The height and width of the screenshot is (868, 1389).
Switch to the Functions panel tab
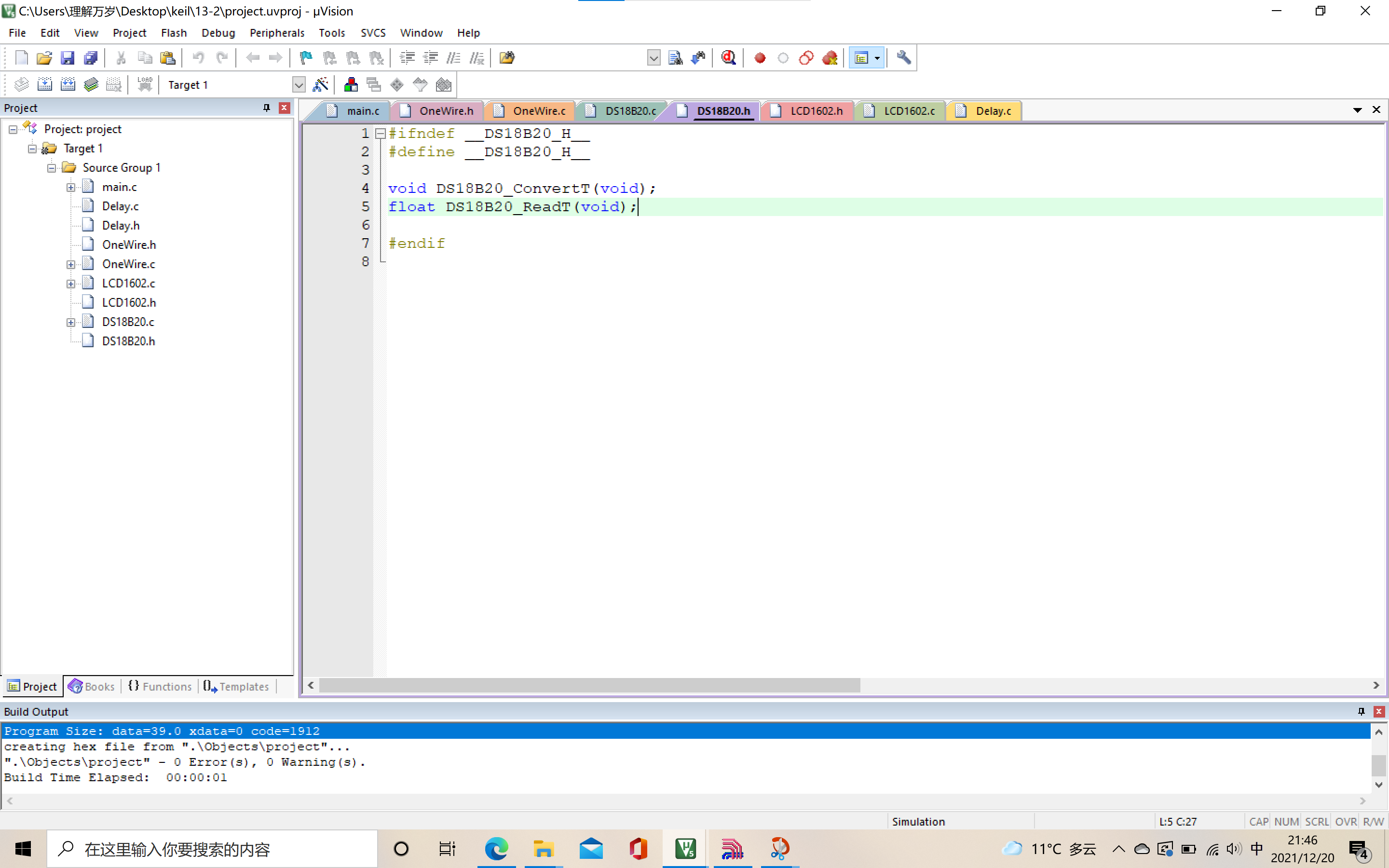pyautogui.click(x=160, y=687)
